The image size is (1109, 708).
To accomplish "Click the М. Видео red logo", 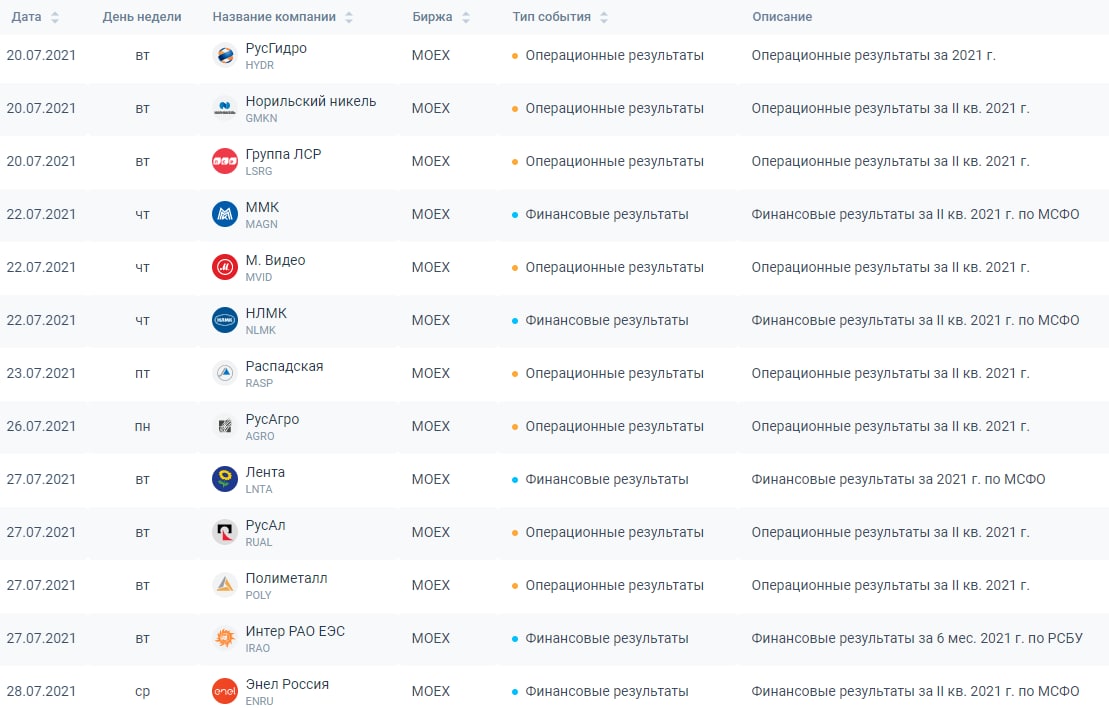I will [225, 267].
